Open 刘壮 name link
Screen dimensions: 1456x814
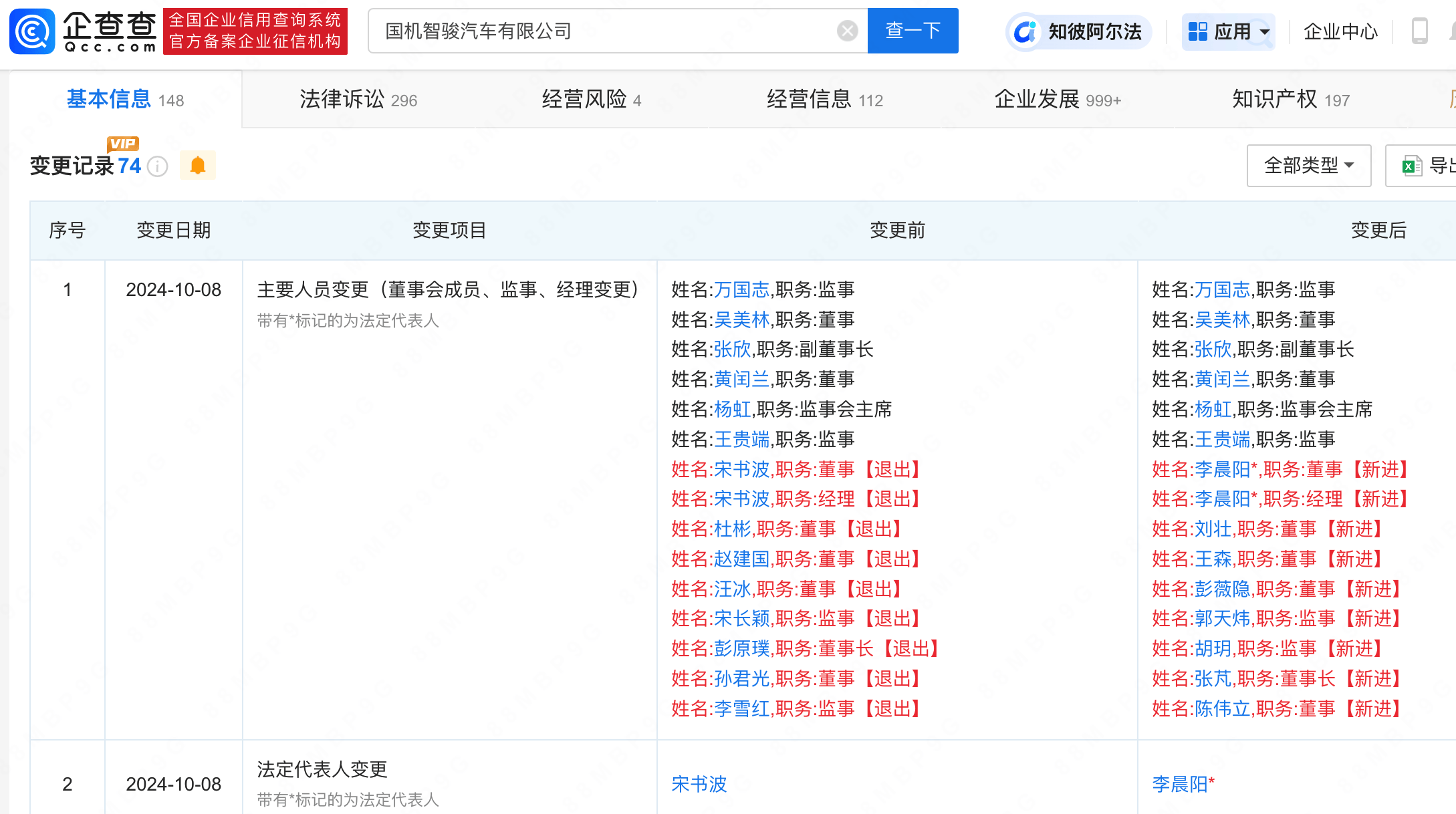[1213, 529]
